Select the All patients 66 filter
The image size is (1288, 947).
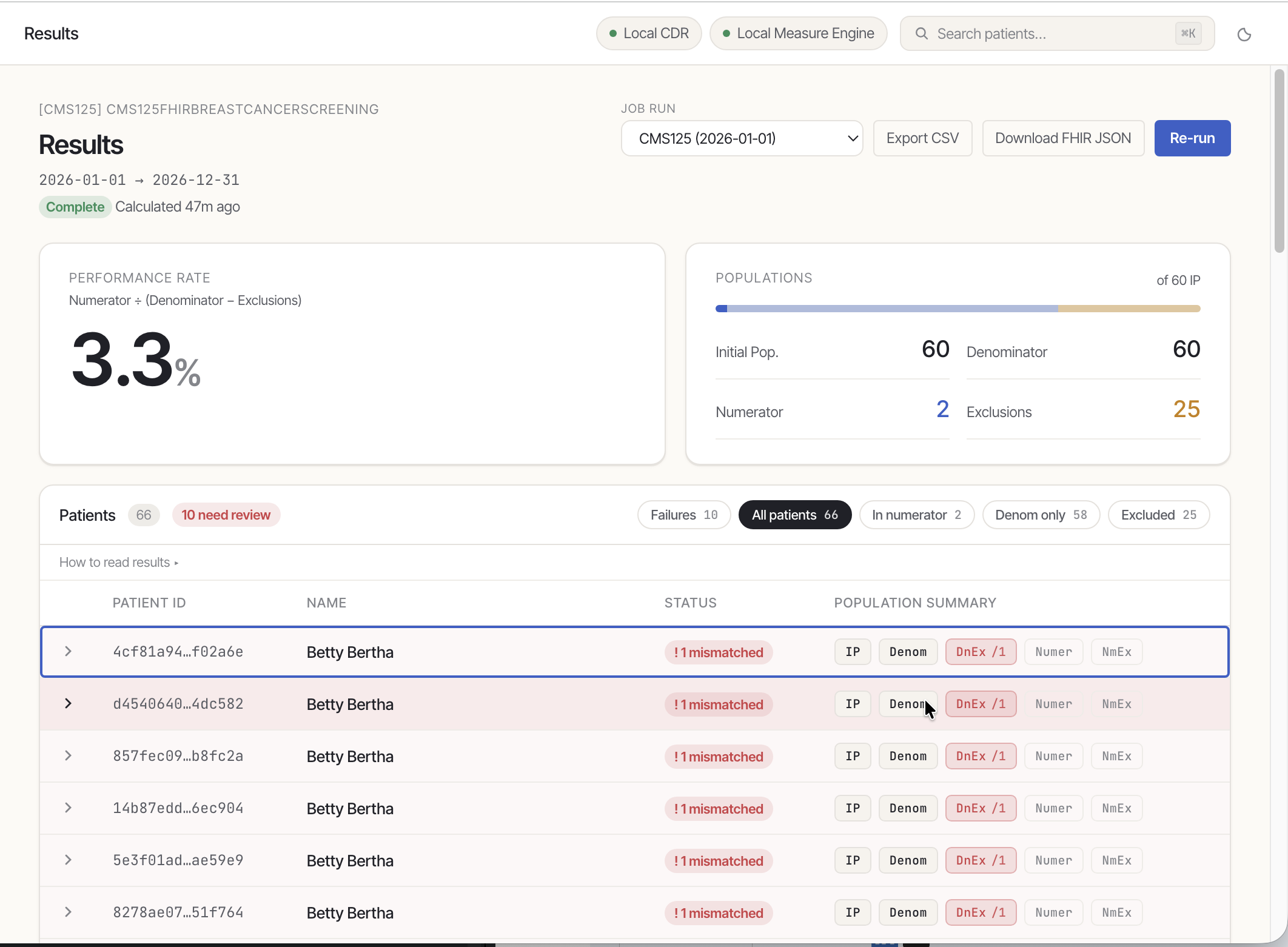pyautogui.click(x=795, y=515)
